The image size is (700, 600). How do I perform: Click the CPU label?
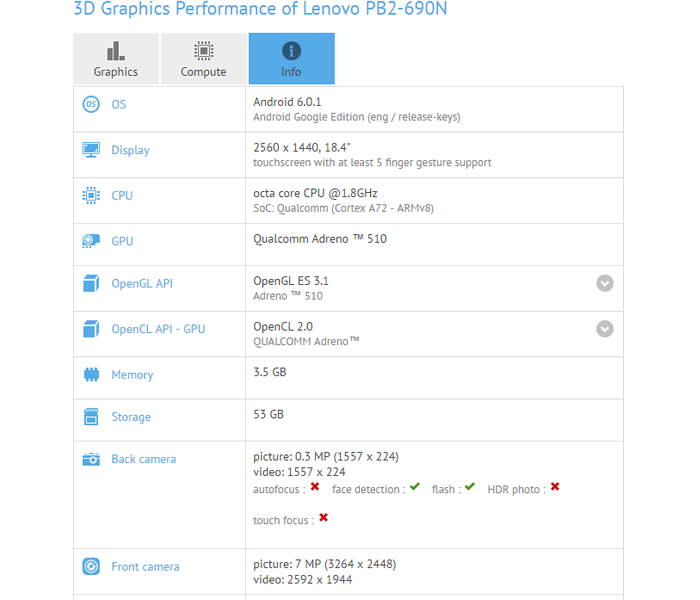(122, 196)
